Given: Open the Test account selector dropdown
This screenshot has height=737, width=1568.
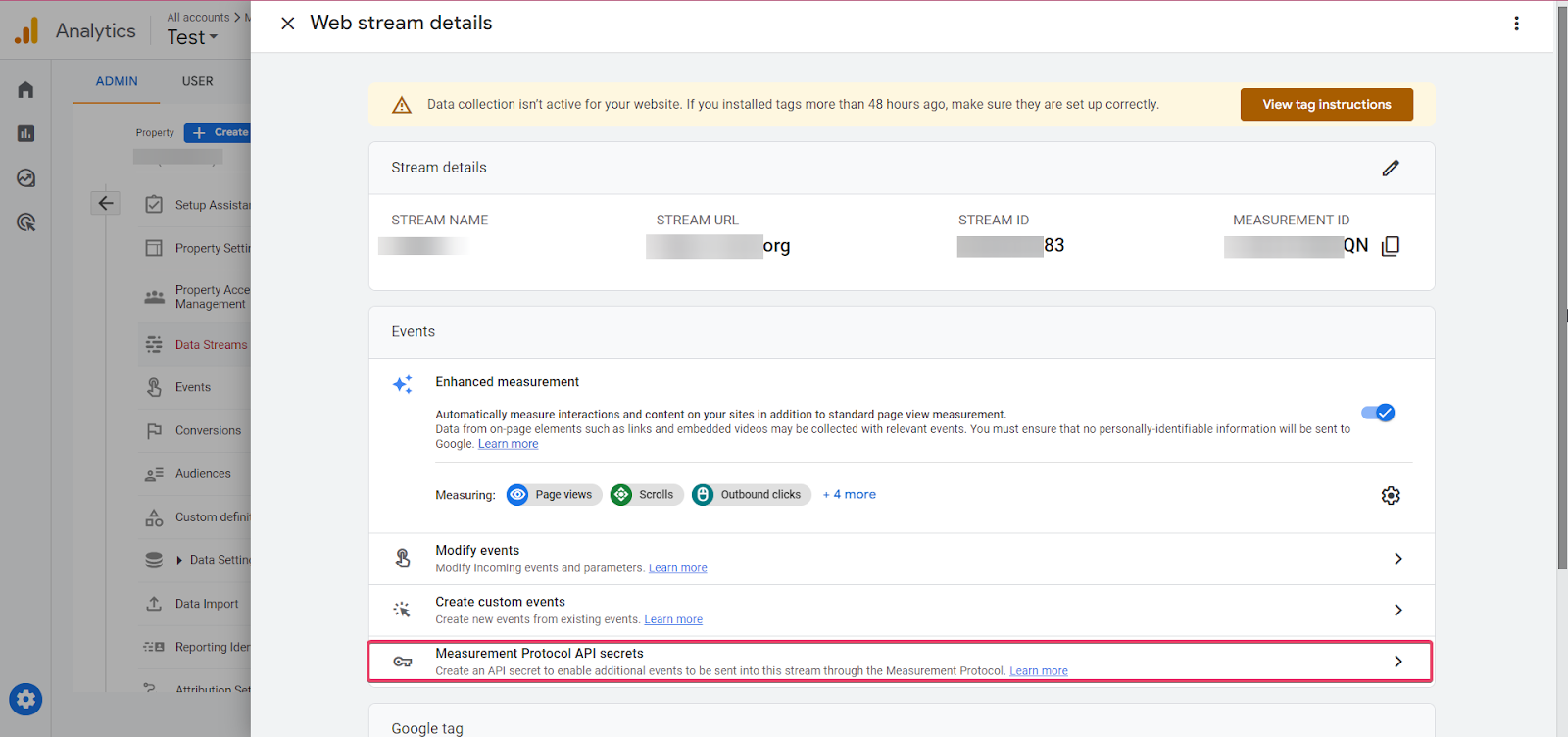Looking at the screenshot, I should coord(192,37).
